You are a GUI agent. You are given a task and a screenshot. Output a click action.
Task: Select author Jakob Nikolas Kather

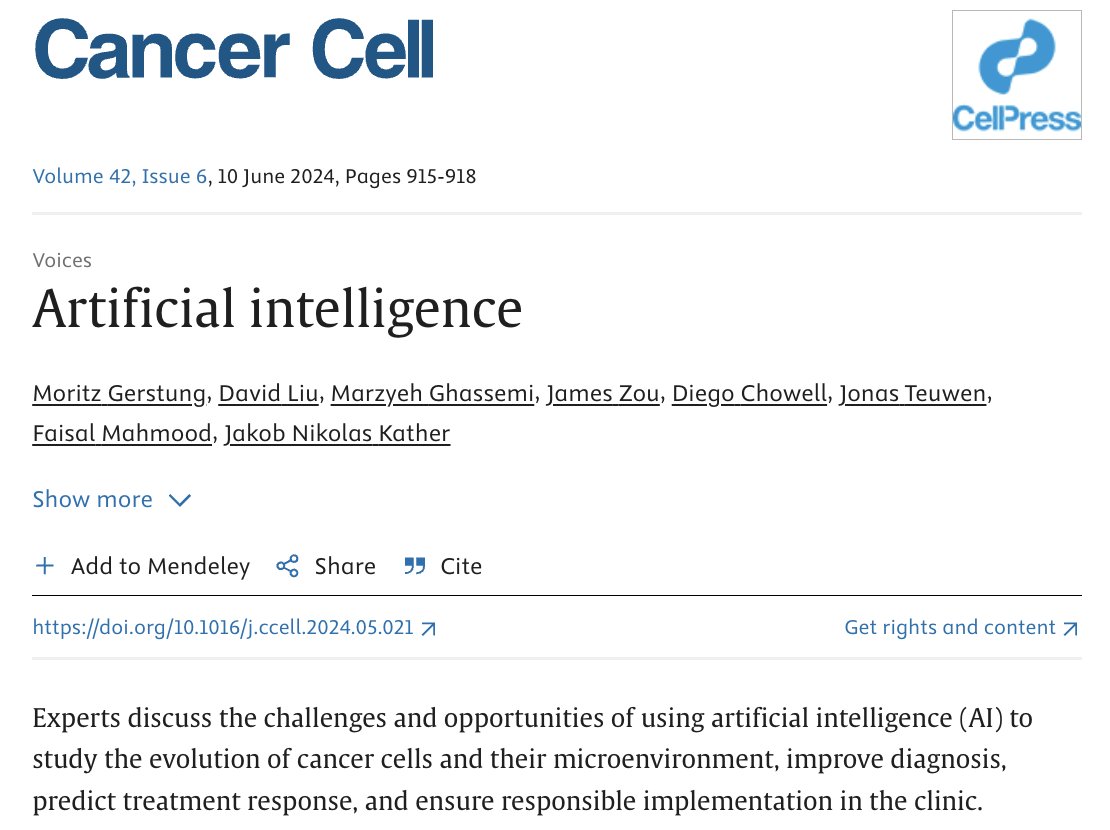[x=337, y=433]
